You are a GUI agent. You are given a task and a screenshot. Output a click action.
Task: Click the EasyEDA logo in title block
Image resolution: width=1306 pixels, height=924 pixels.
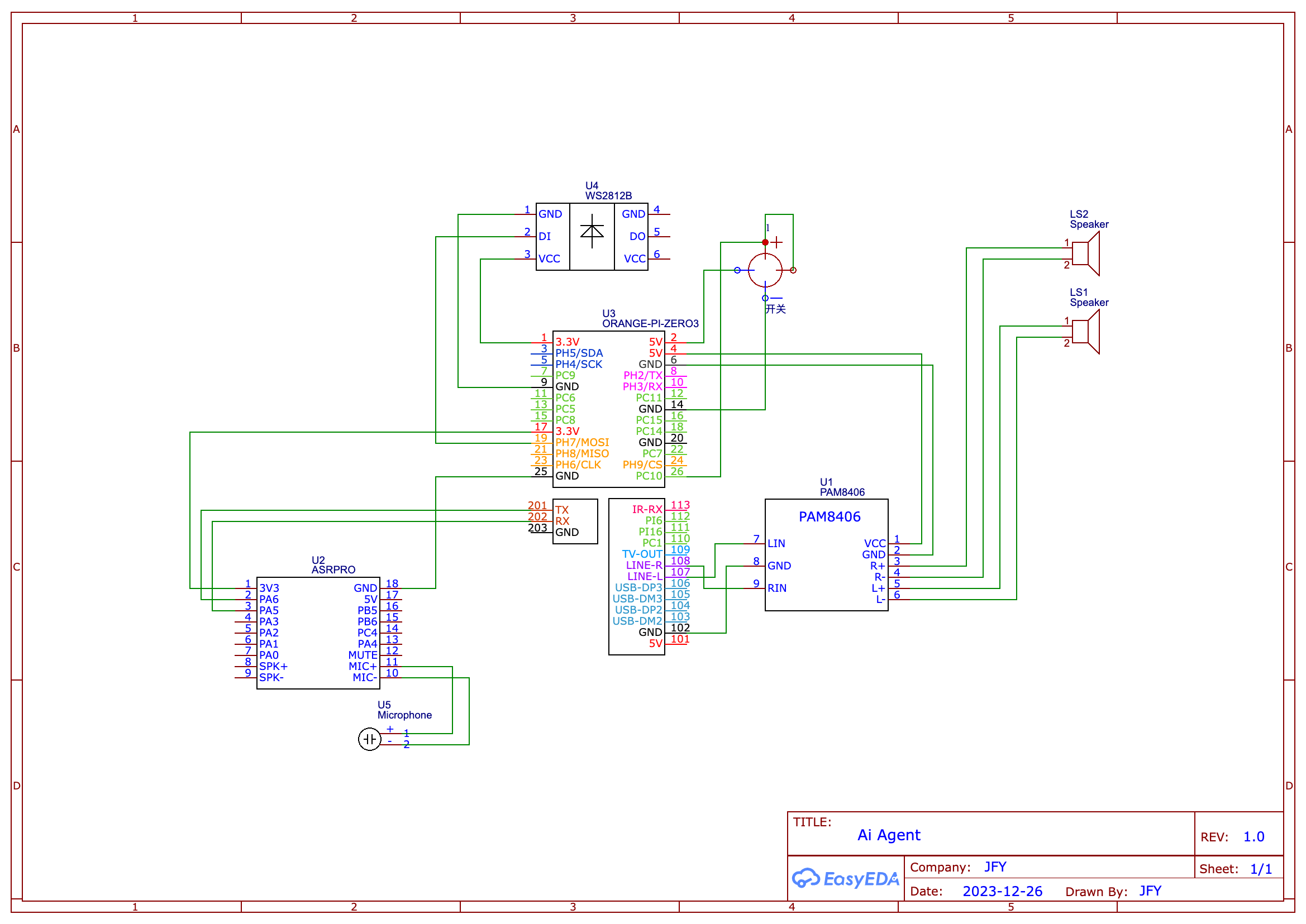(x=845, y=878)
